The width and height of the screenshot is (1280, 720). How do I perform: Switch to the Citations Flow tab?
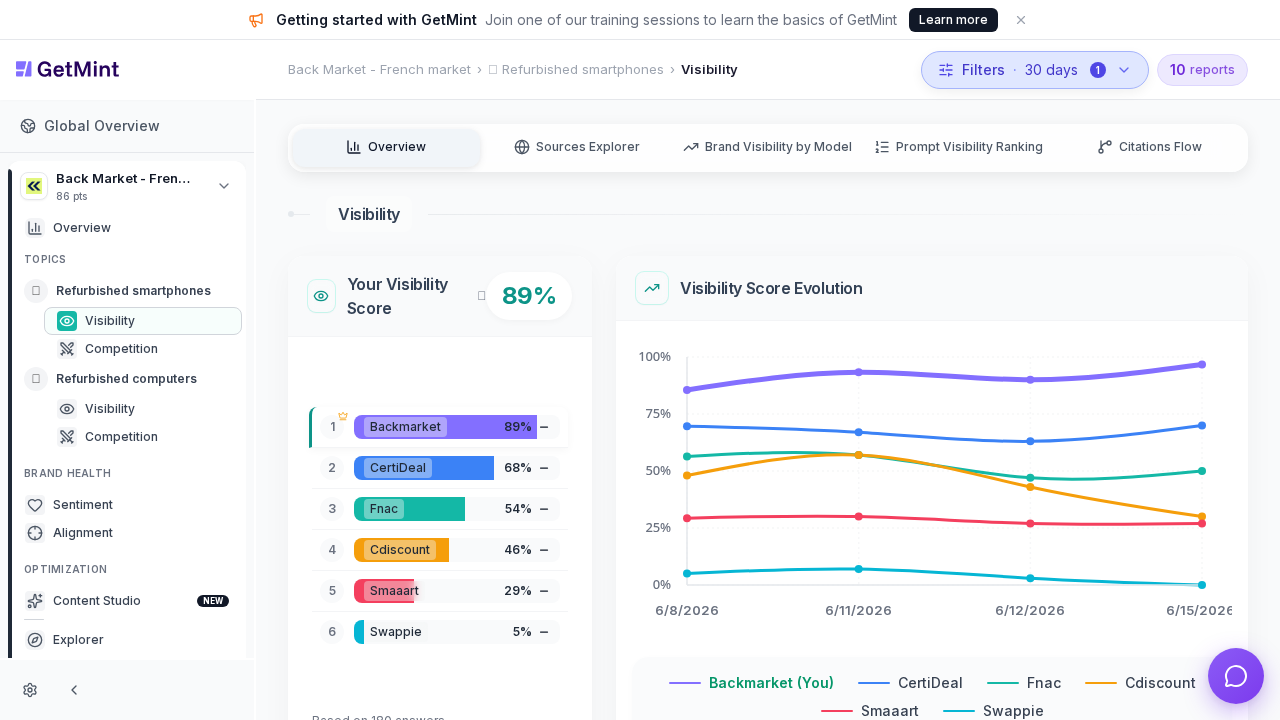(1149, 147)
